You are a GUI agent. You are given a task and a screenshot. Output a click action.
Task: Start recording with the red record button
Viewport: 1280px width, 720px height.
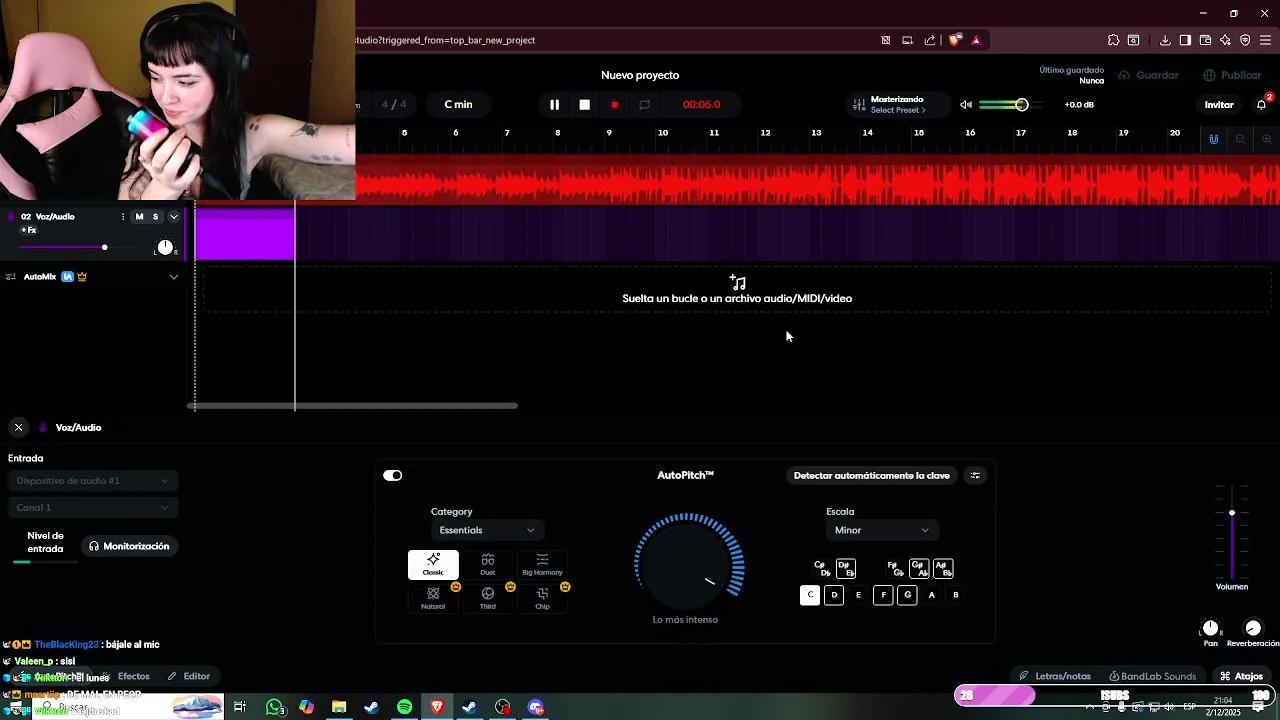(x=615, y=105)
